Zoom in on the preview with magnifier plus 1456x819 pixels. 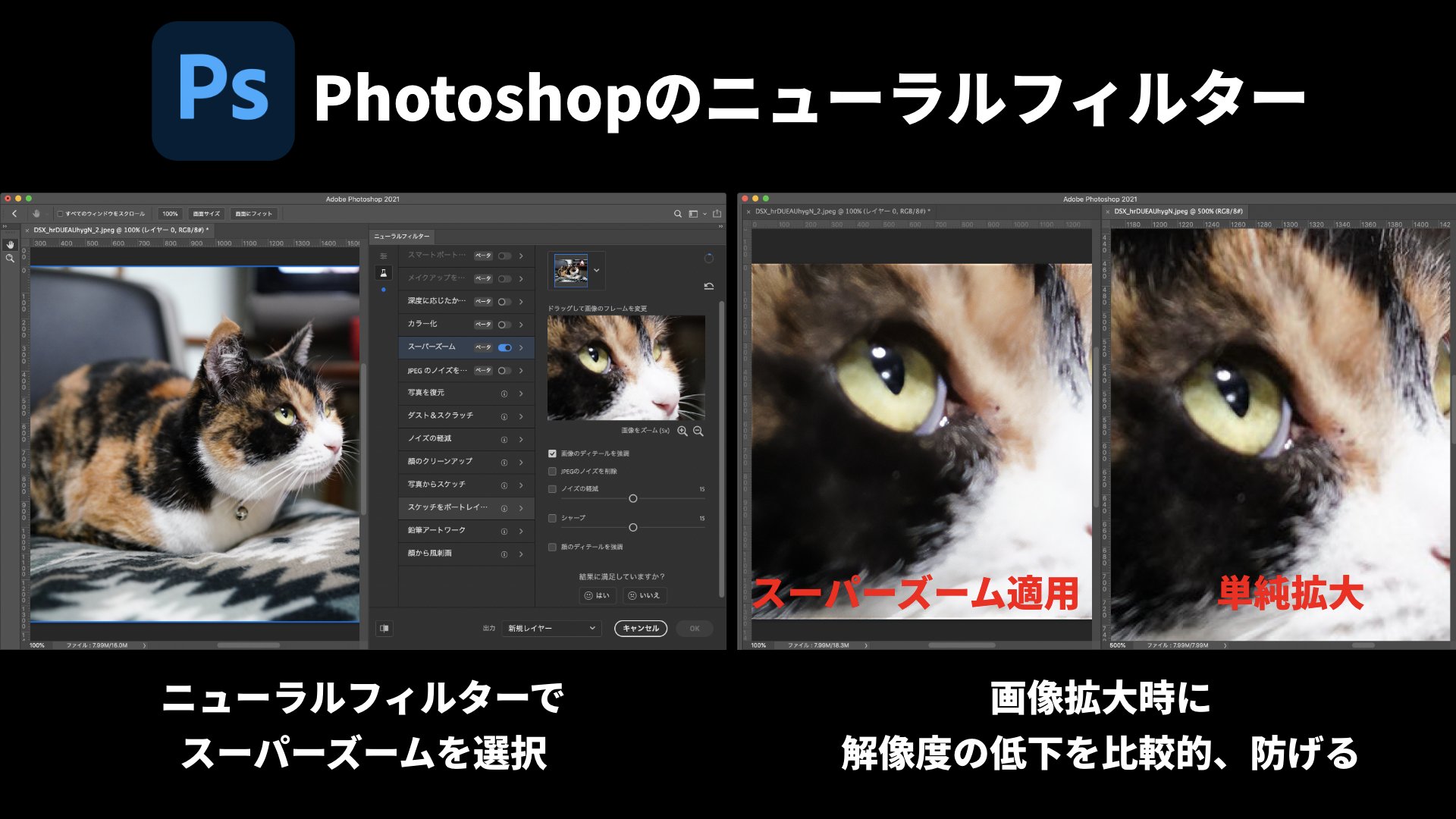(682, 431)
